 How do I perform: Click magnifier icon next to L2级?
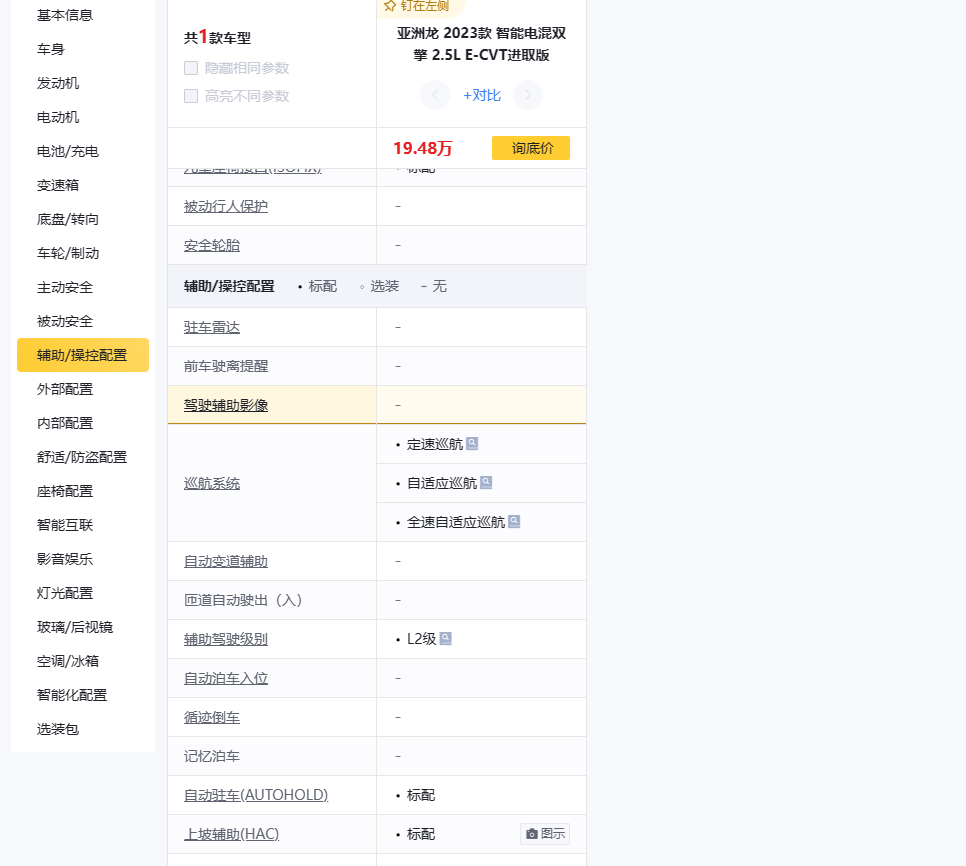coord(445,639)
